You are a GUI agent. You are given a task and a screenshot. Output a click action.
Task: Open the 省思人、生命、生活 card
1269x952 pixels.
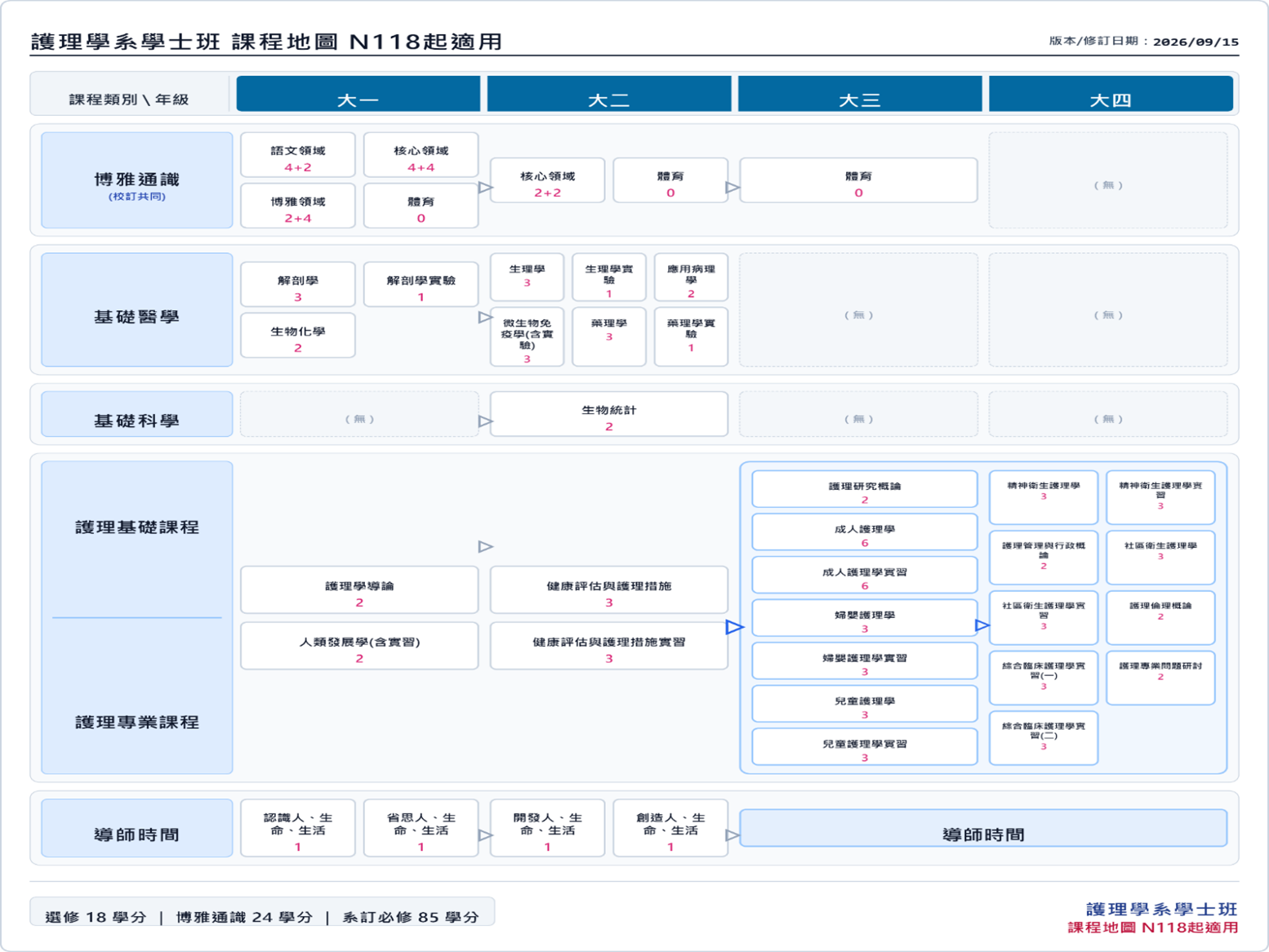pyautogui.click(x=421, y=828)
